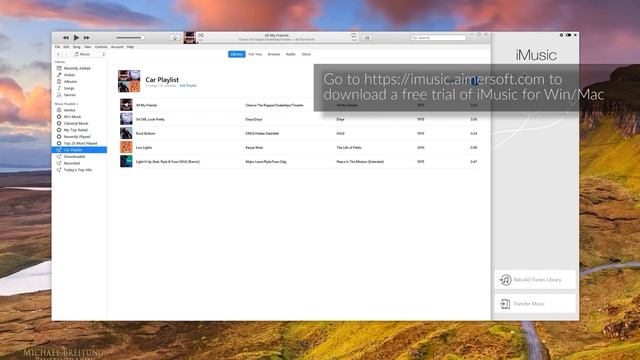The height and width of the screenshot is (360, 640).
Task: Toggle the repeat button in iTunes
Action: click(354, 36)
